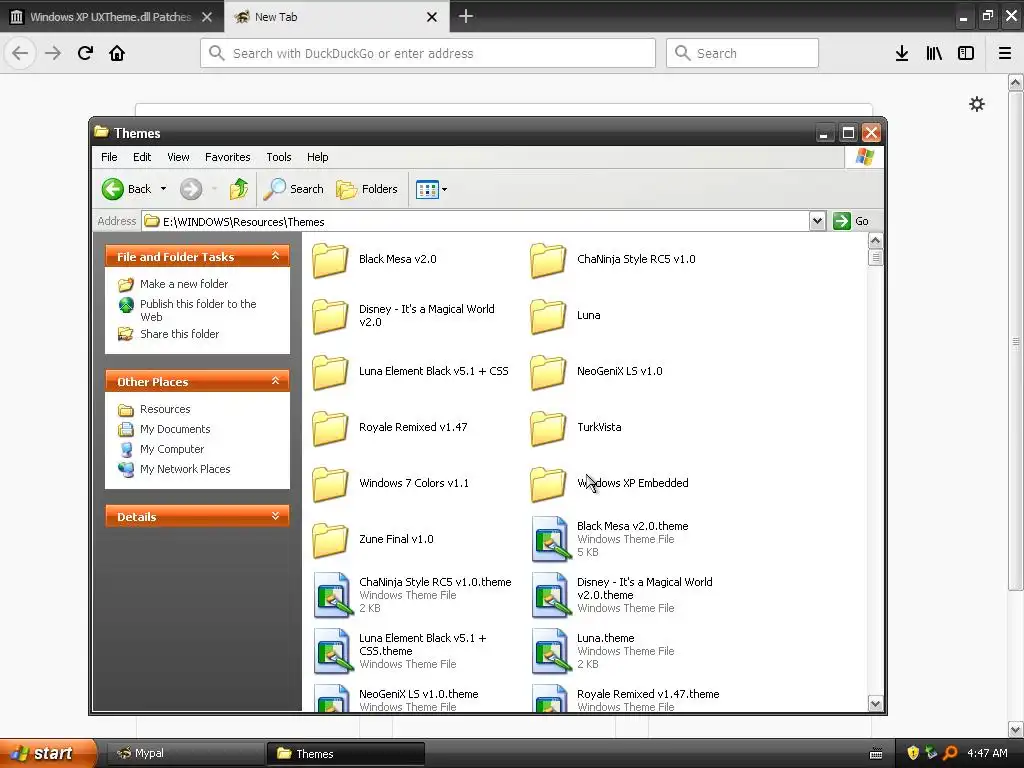Open the Tools menu
The image size is (1024, 768).
[x=279, y=157]
